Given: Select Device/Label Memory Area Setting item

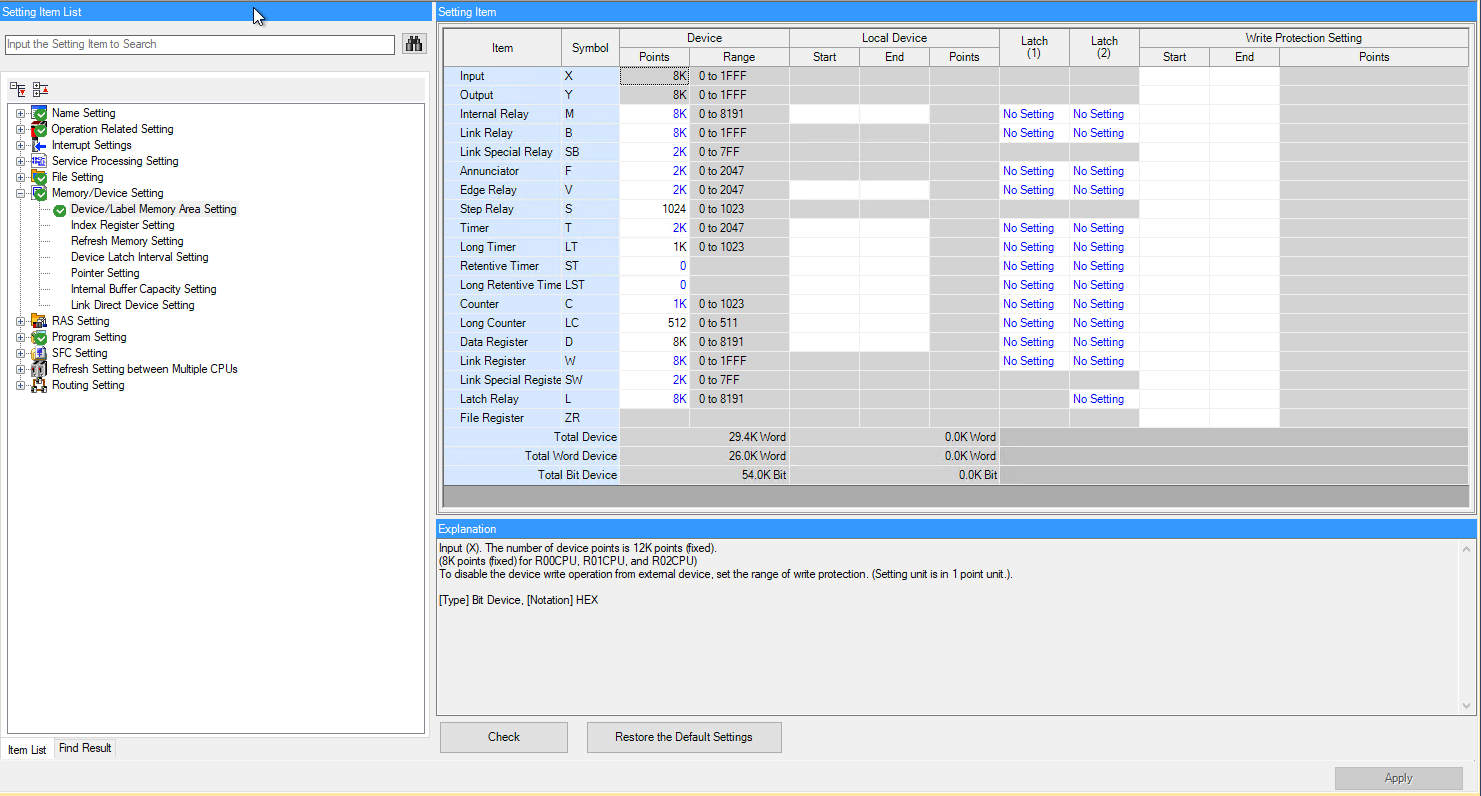Looking at the screenshot, I should point(154,209).
